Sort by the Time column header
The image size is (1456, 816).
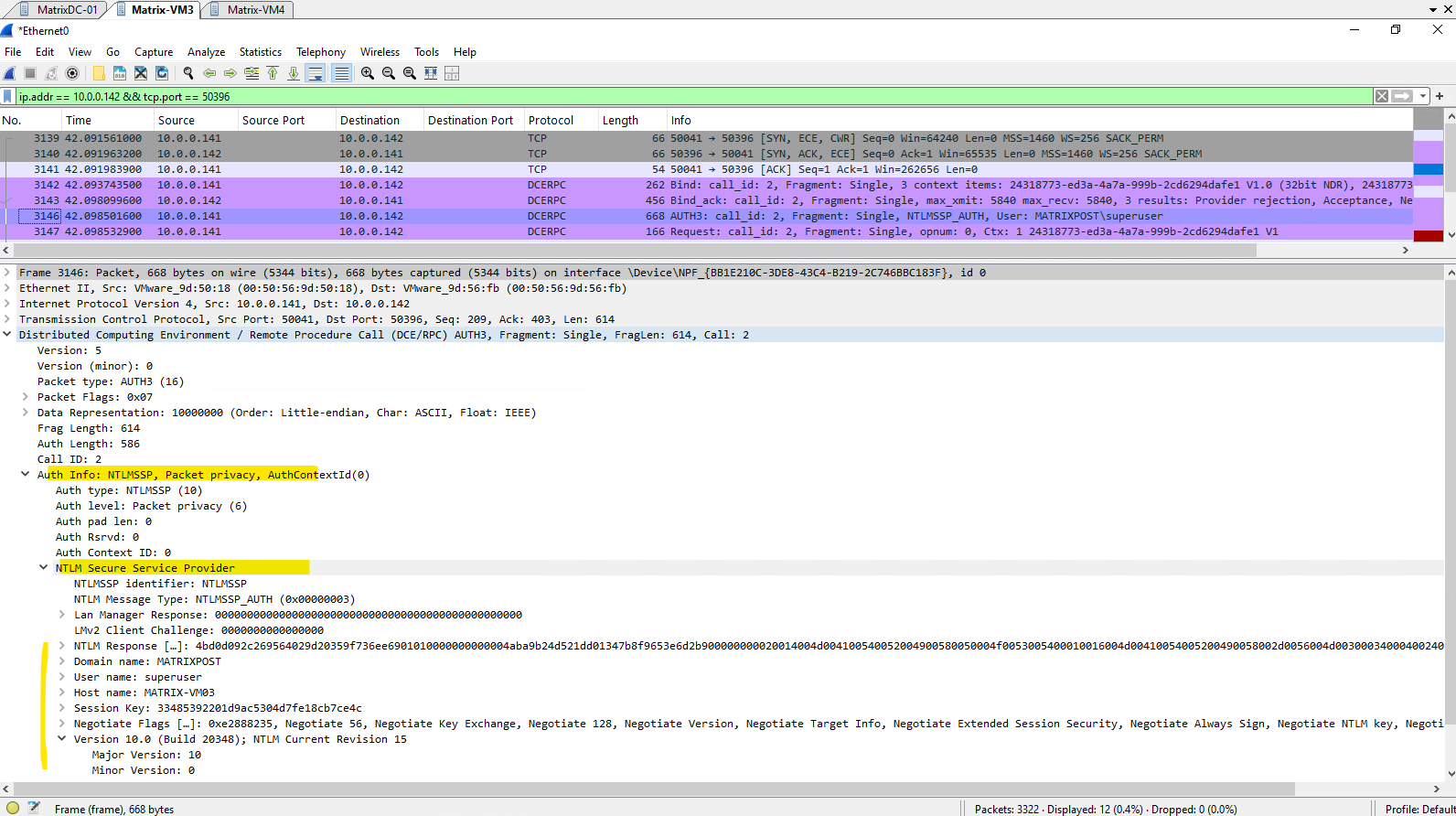(107, 120)
